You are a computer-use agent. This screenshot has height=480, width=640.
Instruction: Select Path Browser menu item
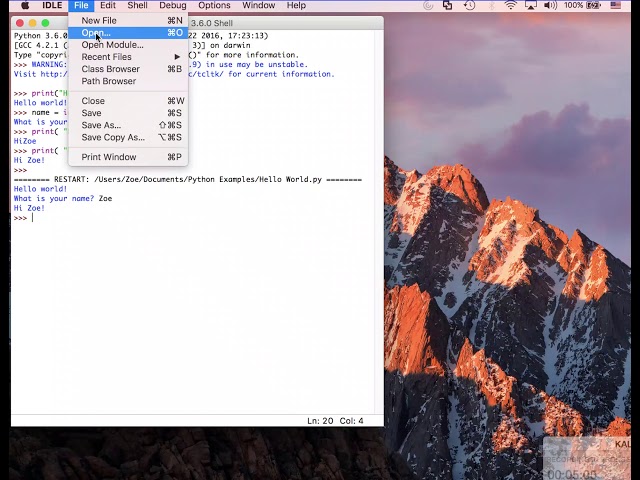pos(128,81)
